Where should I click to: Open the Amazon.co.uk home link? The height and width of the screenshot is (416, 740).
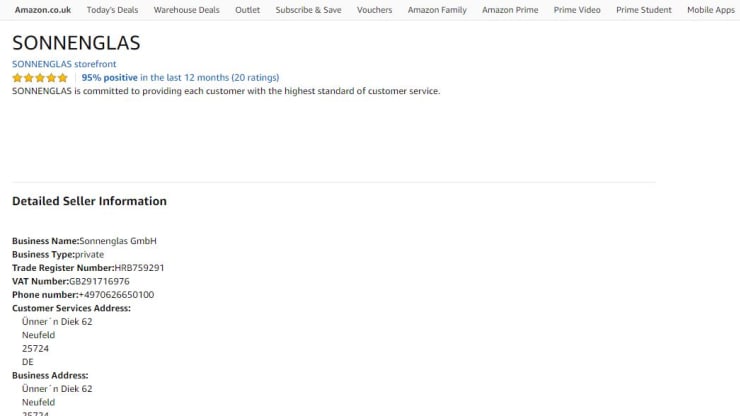click(x=42, y=10)
